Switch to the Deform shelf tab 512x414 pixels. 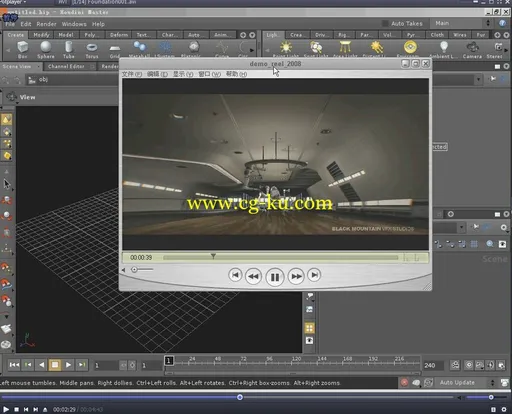[x=119, y=35]
